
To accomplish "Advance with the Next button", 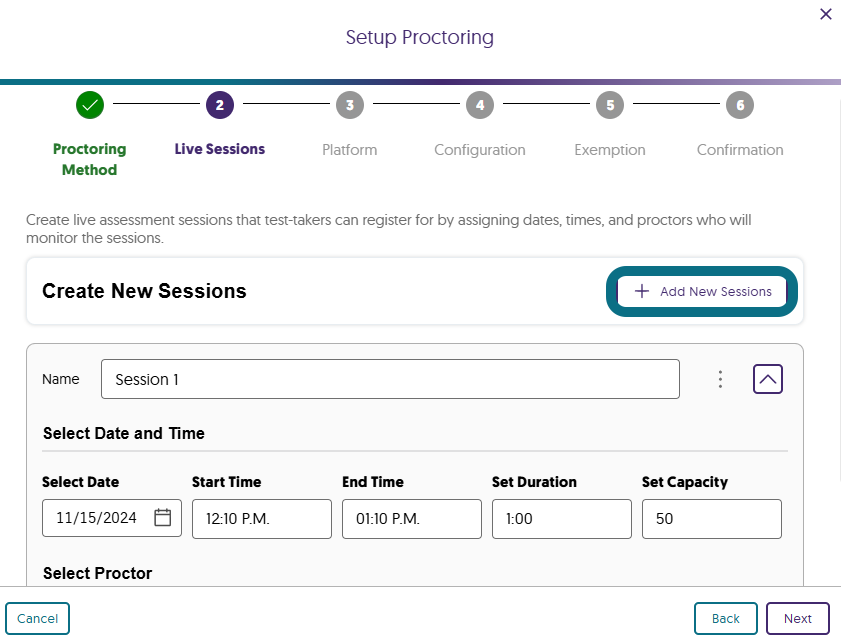I will point(797,618).
